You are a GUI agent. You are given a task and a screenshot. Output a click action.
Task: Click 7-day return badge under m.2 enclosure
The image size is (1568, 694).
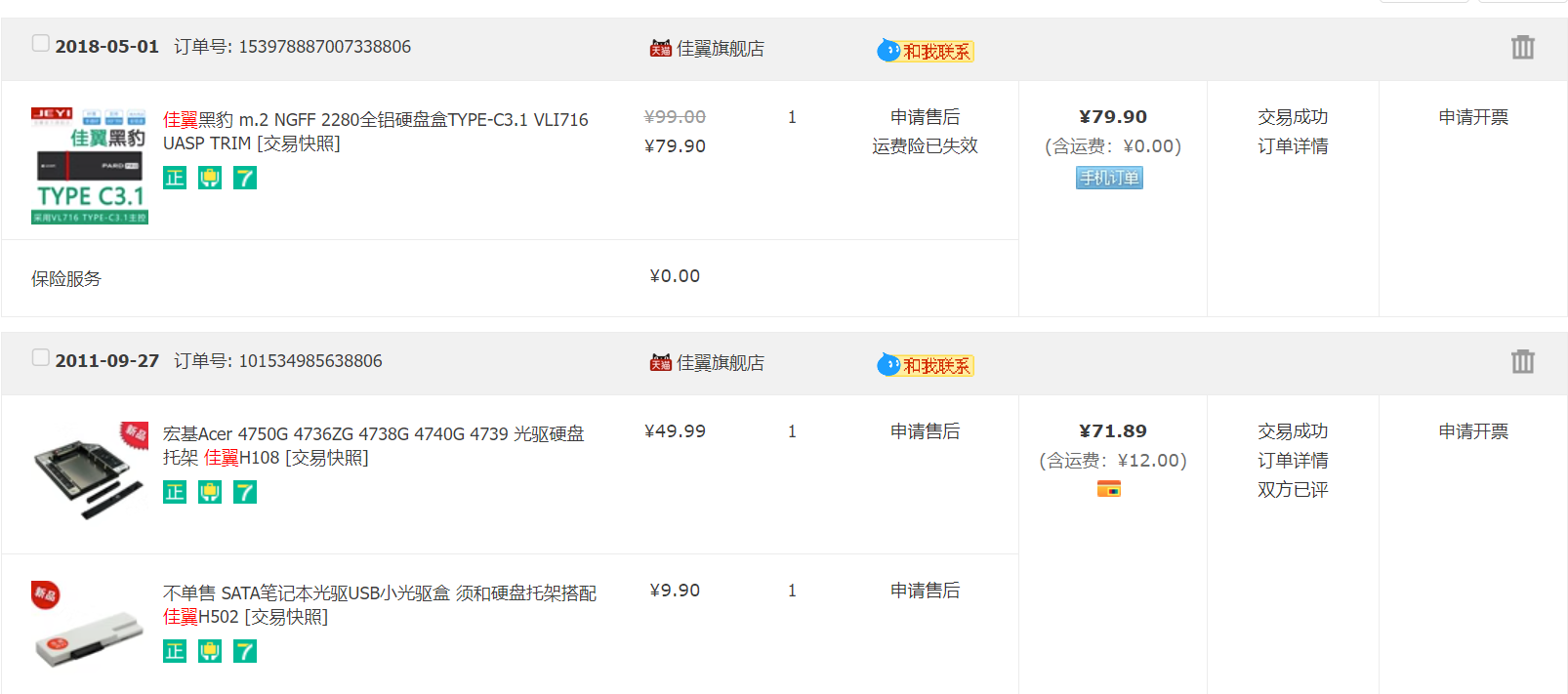pyautogui.click(x=245, y=178)
